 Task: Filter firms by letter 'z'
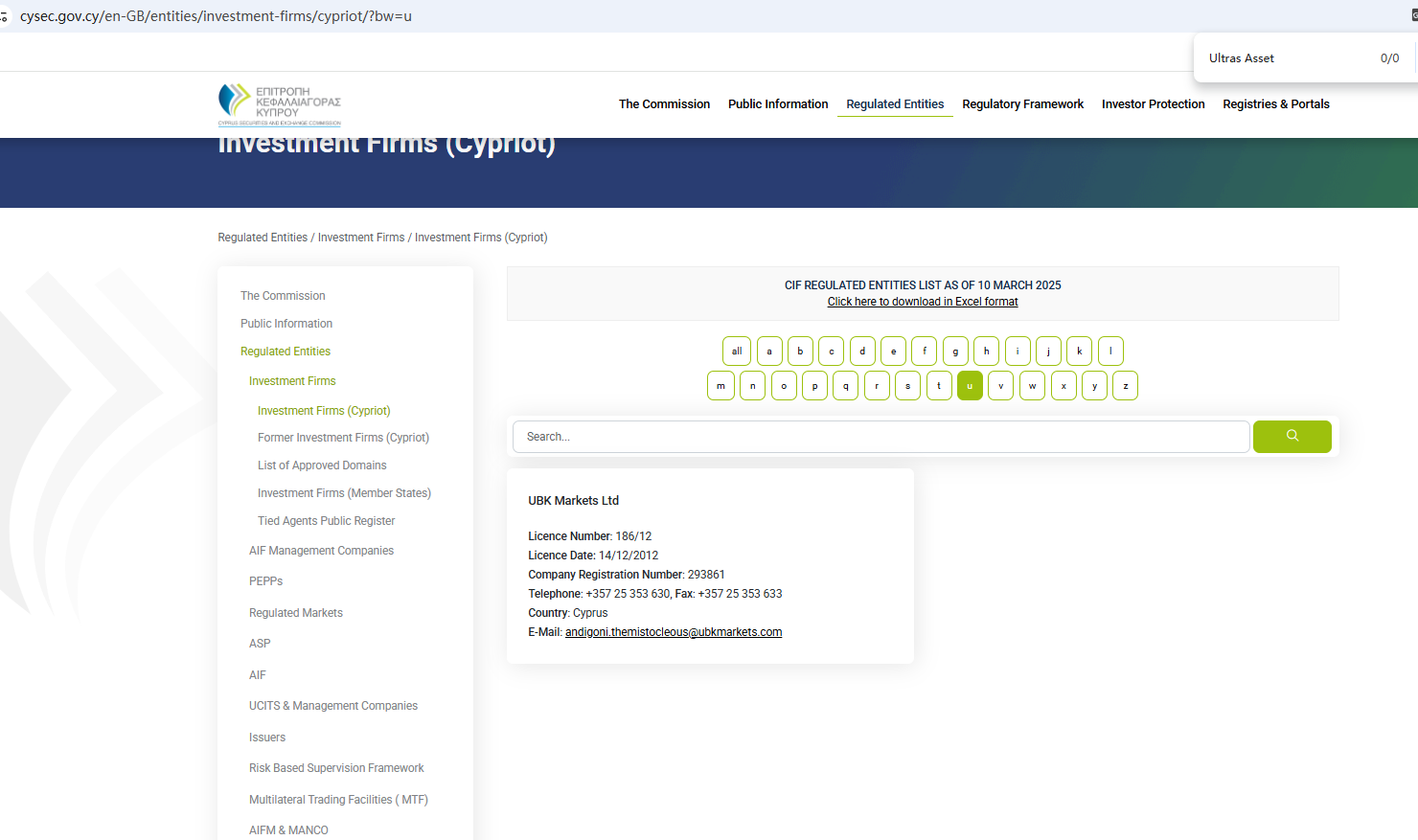[1125, 386]
